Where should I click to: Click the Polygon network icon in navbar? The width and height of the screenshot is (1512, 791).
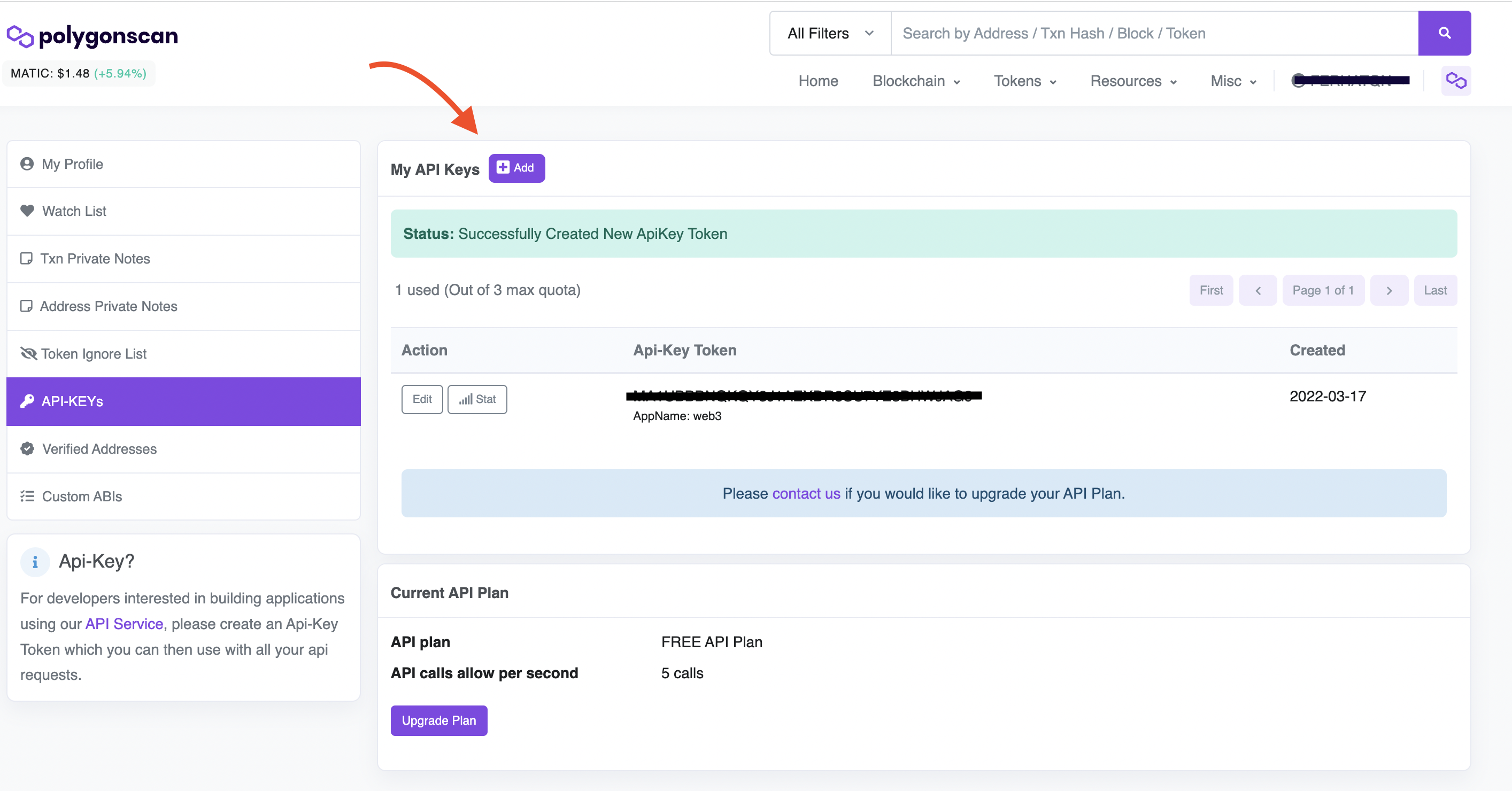[1456, 80]
